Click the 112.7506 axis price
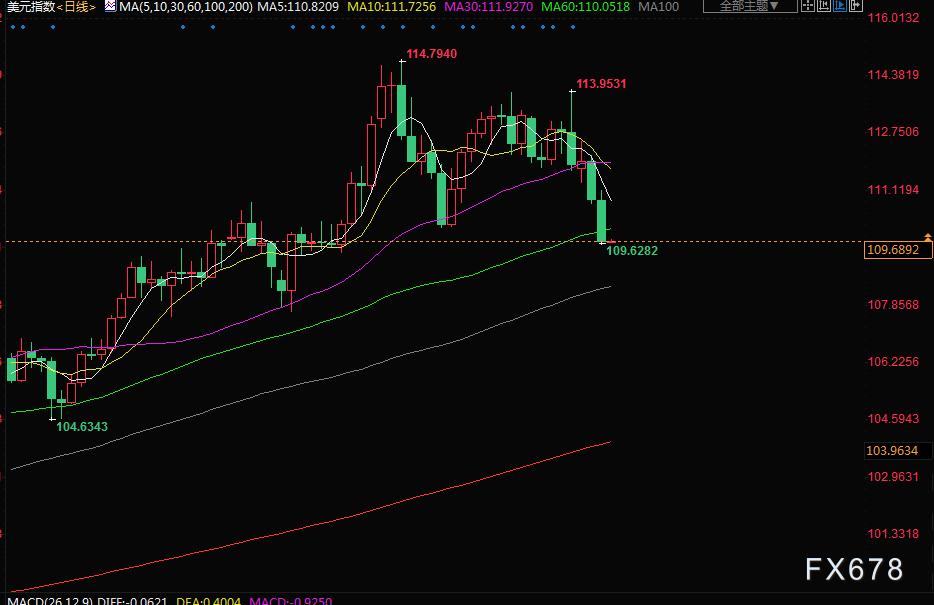The height and width of the screenshot is (605, 934). coord(893,132)
